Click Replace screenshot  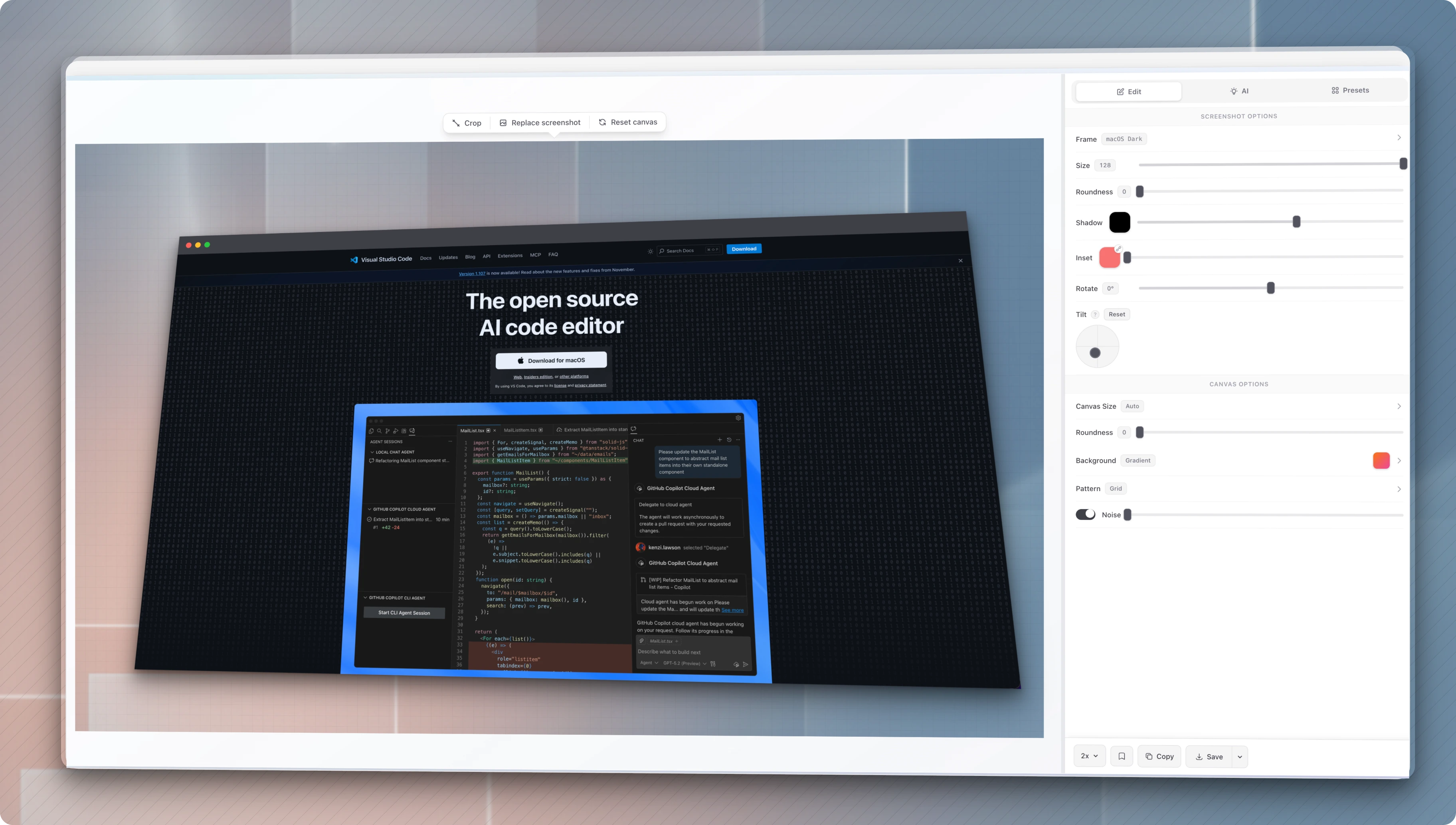[x=540, y=122]
